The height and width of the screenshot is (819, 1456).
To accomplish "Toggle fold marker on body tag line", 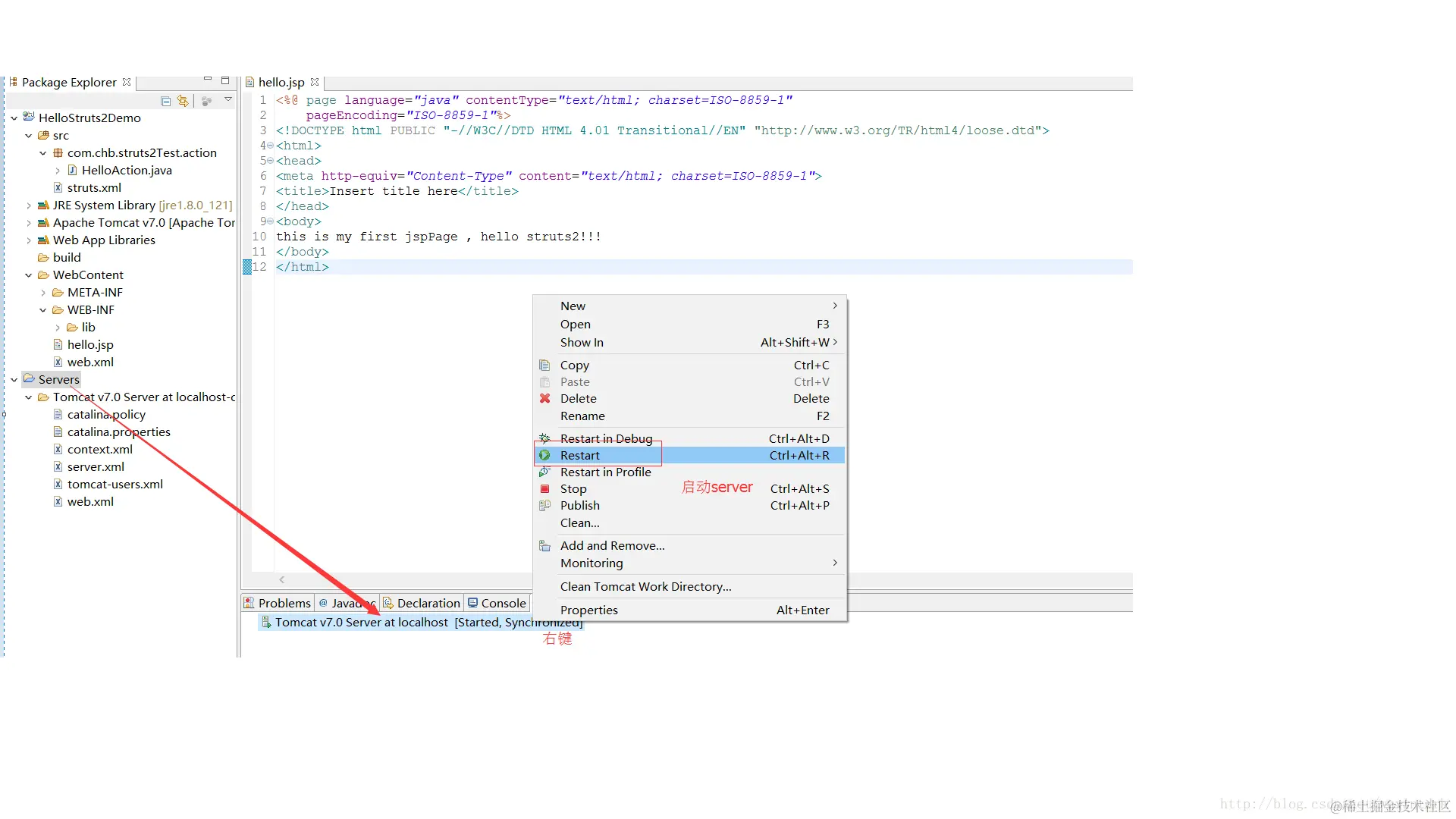I will pyautogui.click(x=270, y=221).
